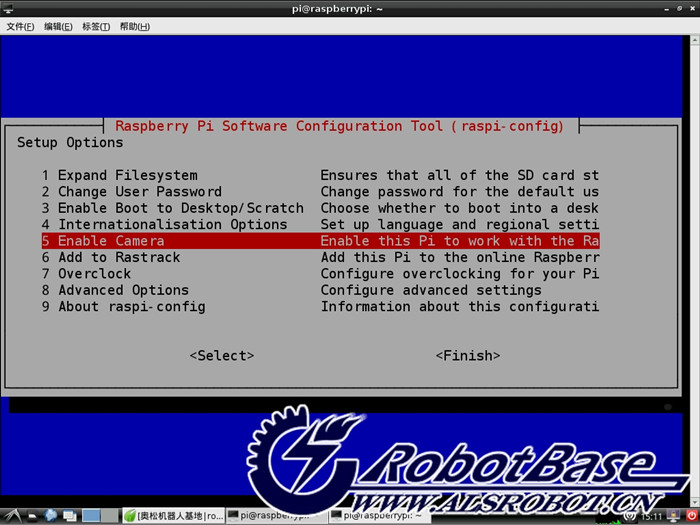Image resolution: width=700 pixels, height=525 pixels.
Task: Select option 9 About raspi-config
Action: 124,307
